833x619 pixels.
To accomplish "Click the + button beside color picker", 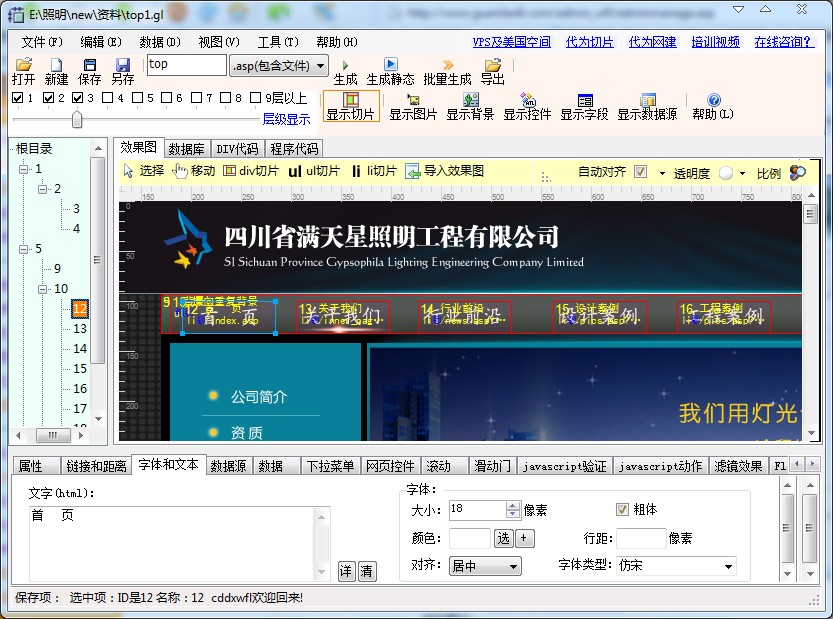I will [524, 538].
